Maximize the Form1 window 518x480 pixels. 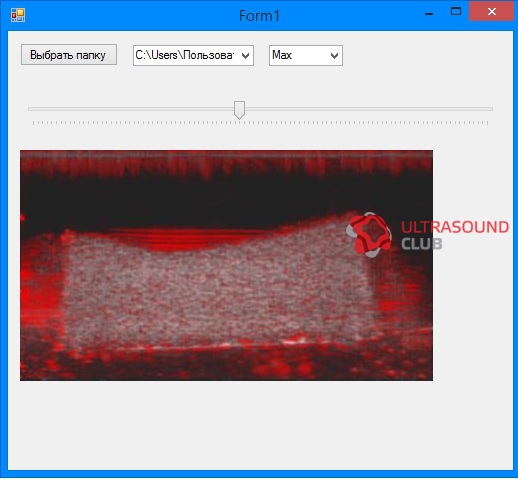[x=456, y=11]
